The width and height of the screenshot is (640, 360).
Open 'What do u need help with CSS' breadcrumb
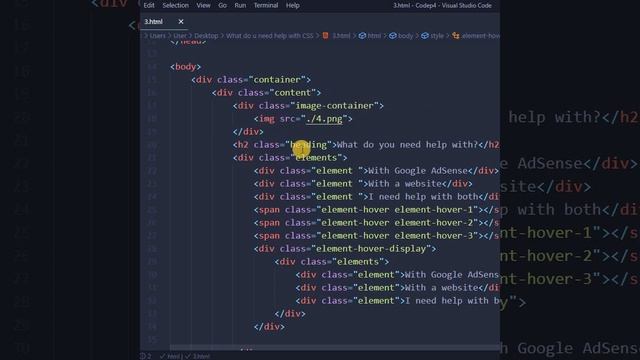click(x=269, y=36)
